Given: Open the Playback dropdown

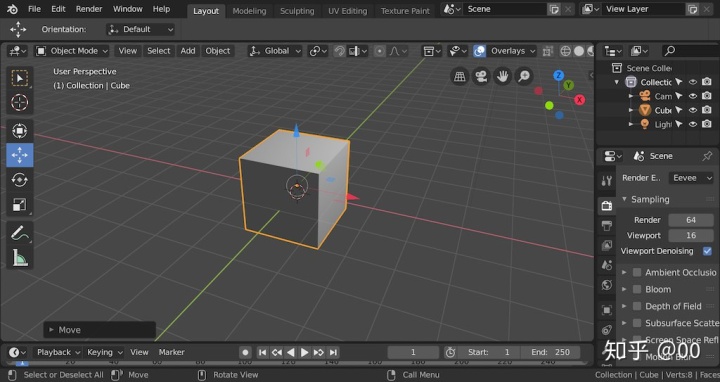Looking at the screenshot, I should coord(58,352).
